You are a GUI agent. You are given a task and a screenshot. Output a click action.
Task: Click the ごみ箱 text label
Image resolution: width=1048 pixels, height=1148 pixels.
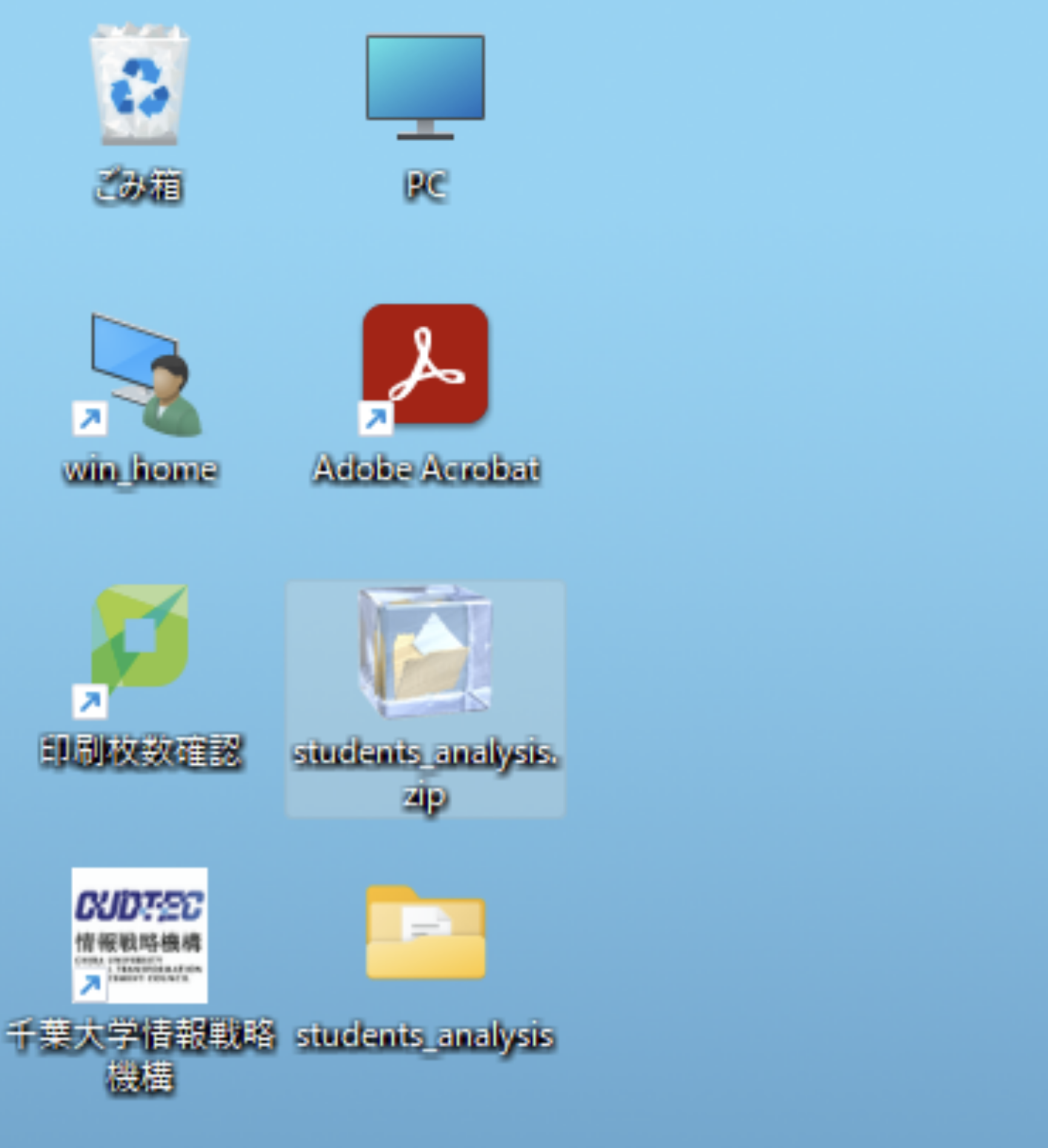[x=139, y=185]
